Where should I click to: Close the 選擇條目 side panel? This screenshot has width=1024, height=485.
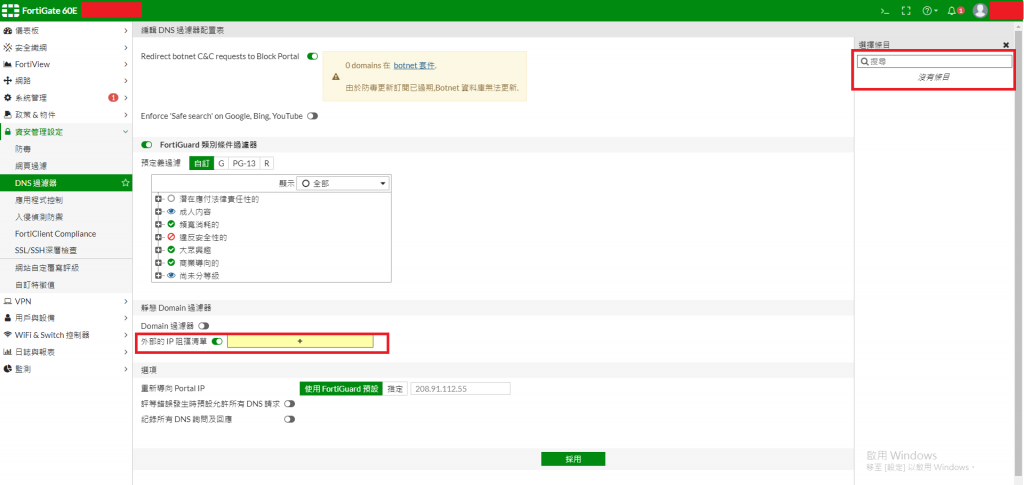(1006, 45)
